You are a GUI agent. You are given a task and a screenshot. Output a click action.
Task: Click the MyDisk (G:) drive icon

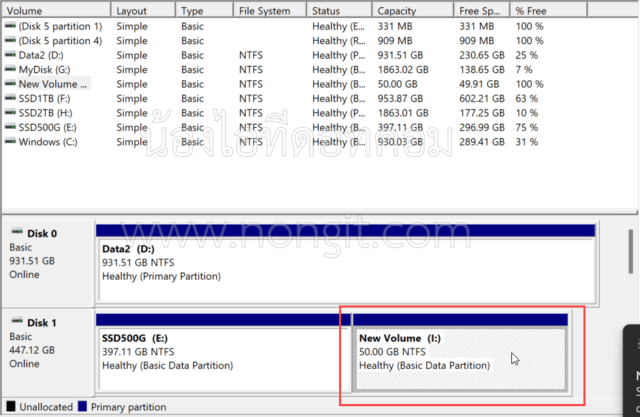(x=10, y=69)
